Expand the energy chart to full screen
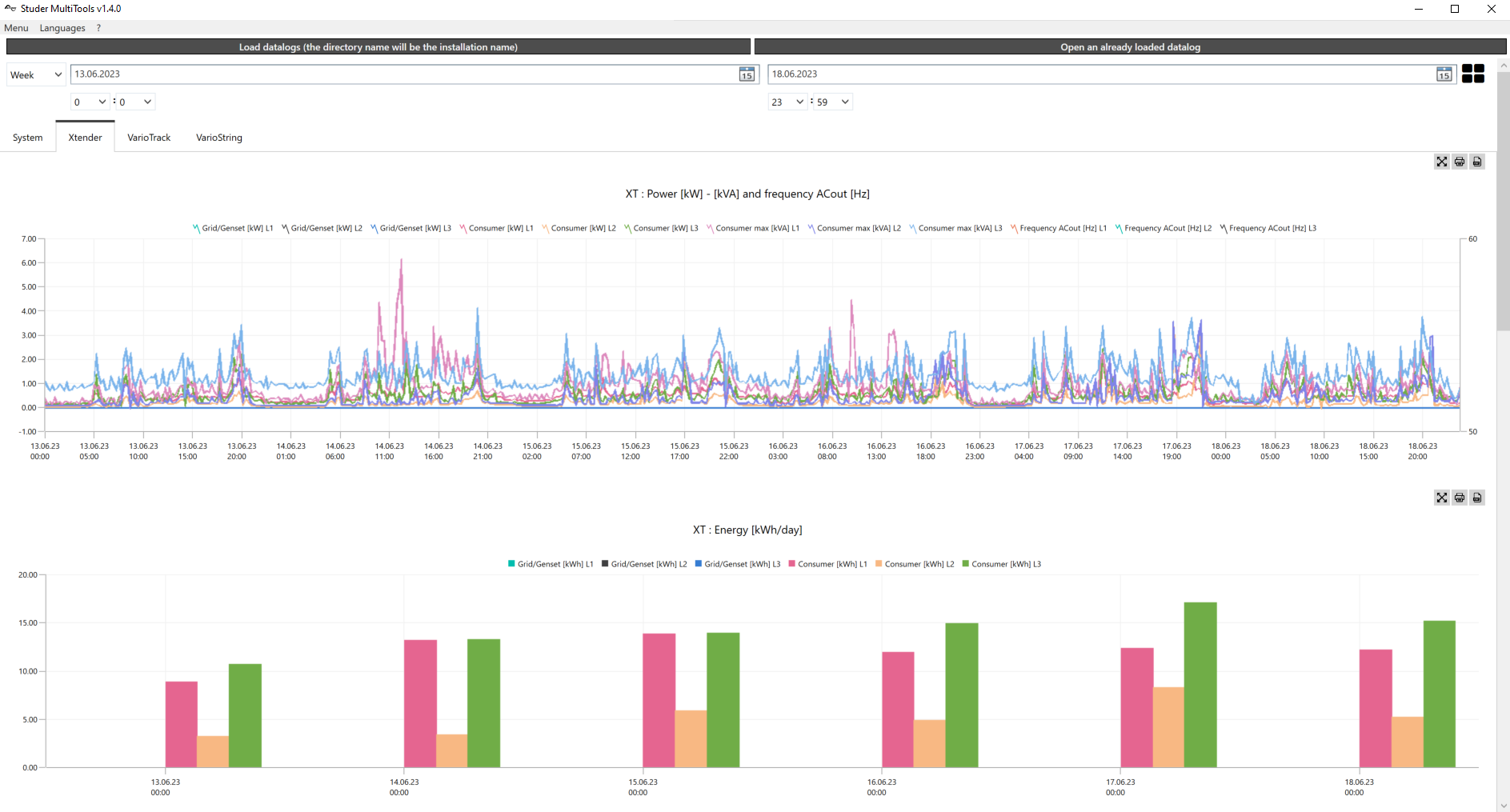The width and height of the screenshot is (1510, 812). (x=1441, y=498)
